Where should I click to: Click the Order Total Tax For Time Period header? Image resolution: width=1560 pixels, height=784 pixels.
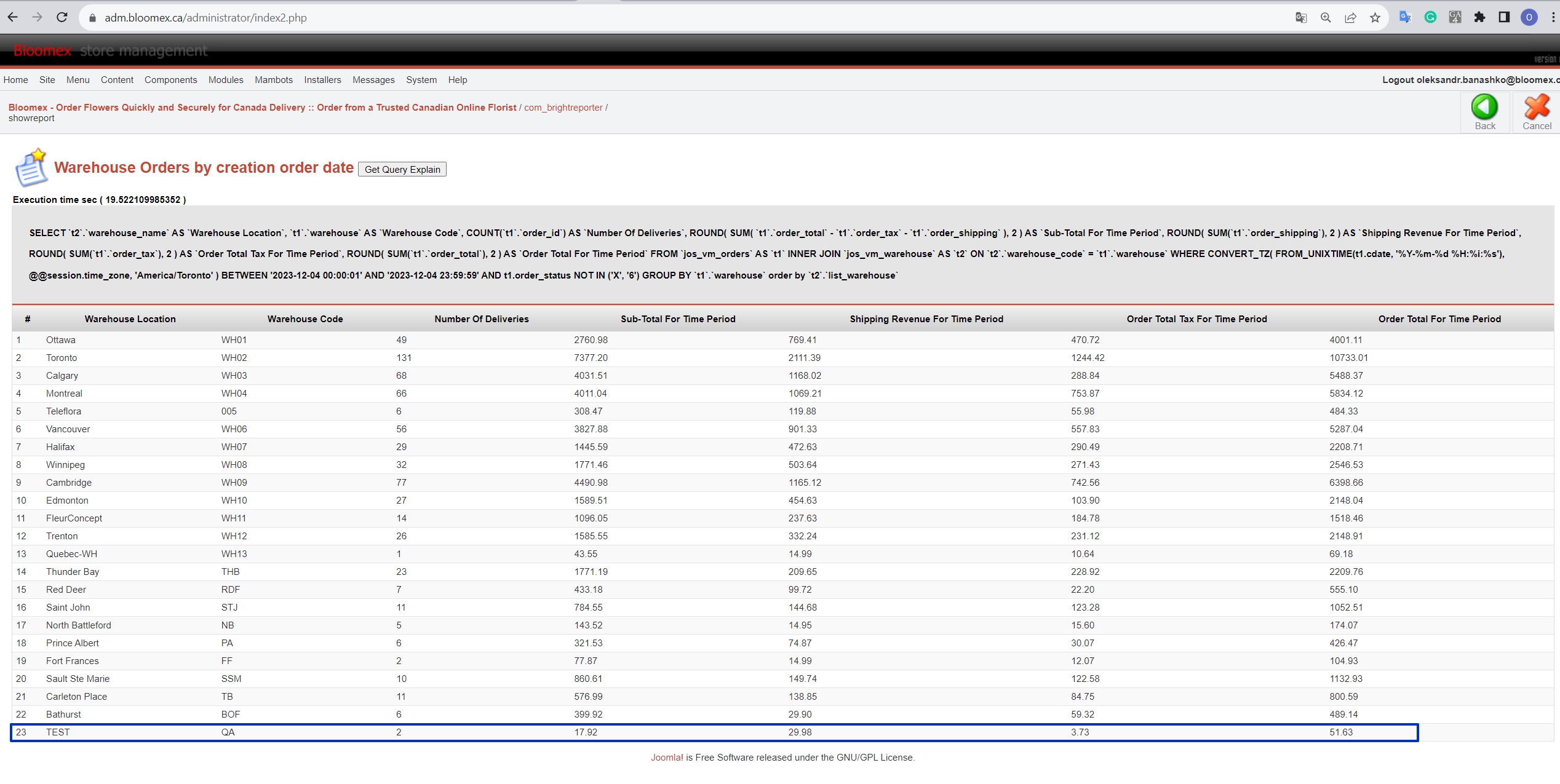(1196, 319)
